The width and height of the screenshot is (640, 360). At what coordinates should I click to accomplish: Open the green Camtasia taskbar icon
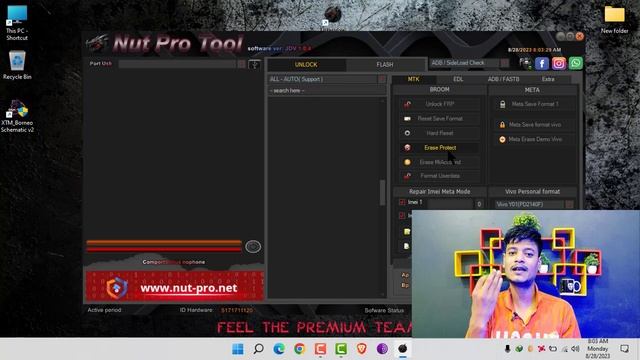point(341,349)
